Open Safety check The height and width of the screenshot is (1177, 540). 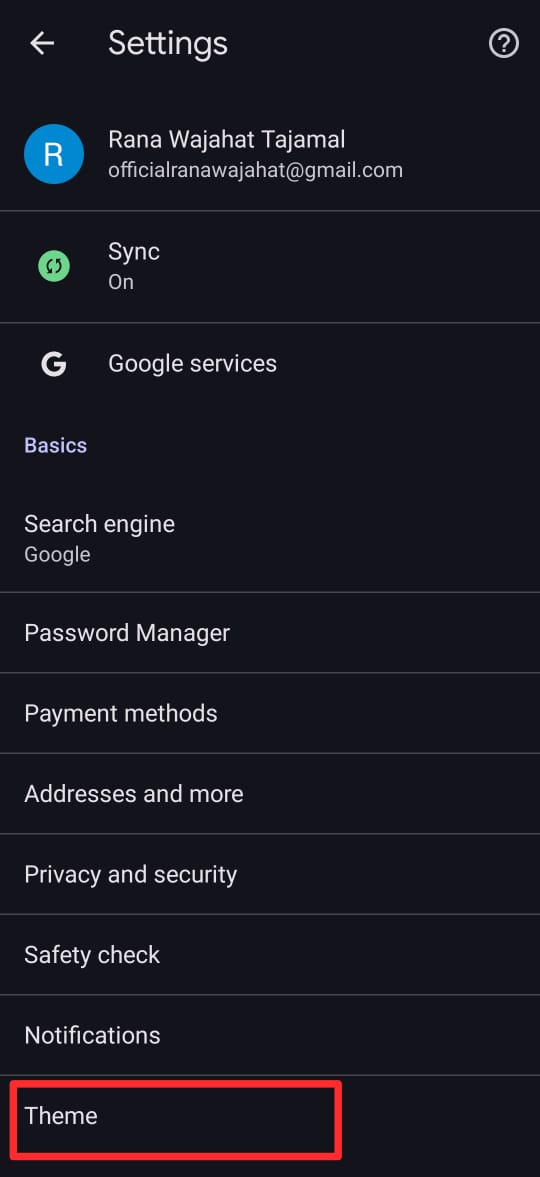(x=270, y=955)
